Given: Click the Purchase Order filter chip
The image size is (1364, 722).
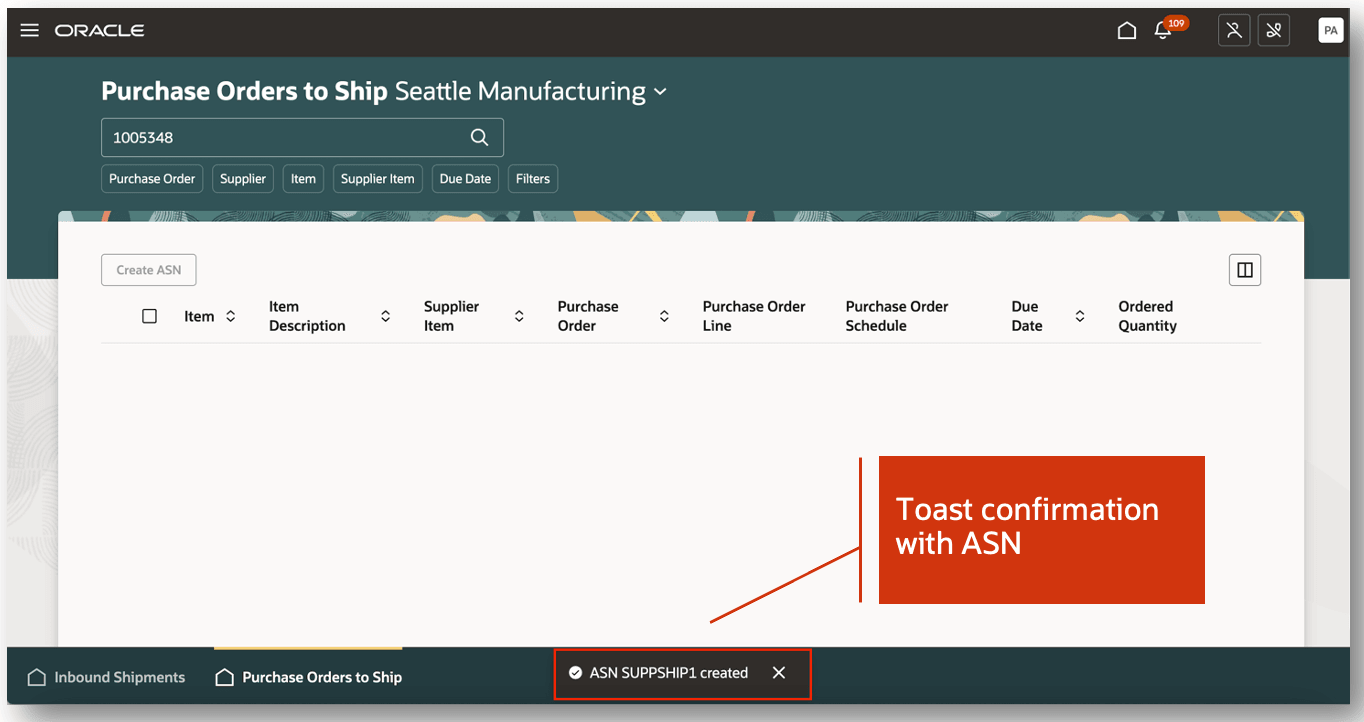Looking at the screenshot, I should tap(152, 179).
